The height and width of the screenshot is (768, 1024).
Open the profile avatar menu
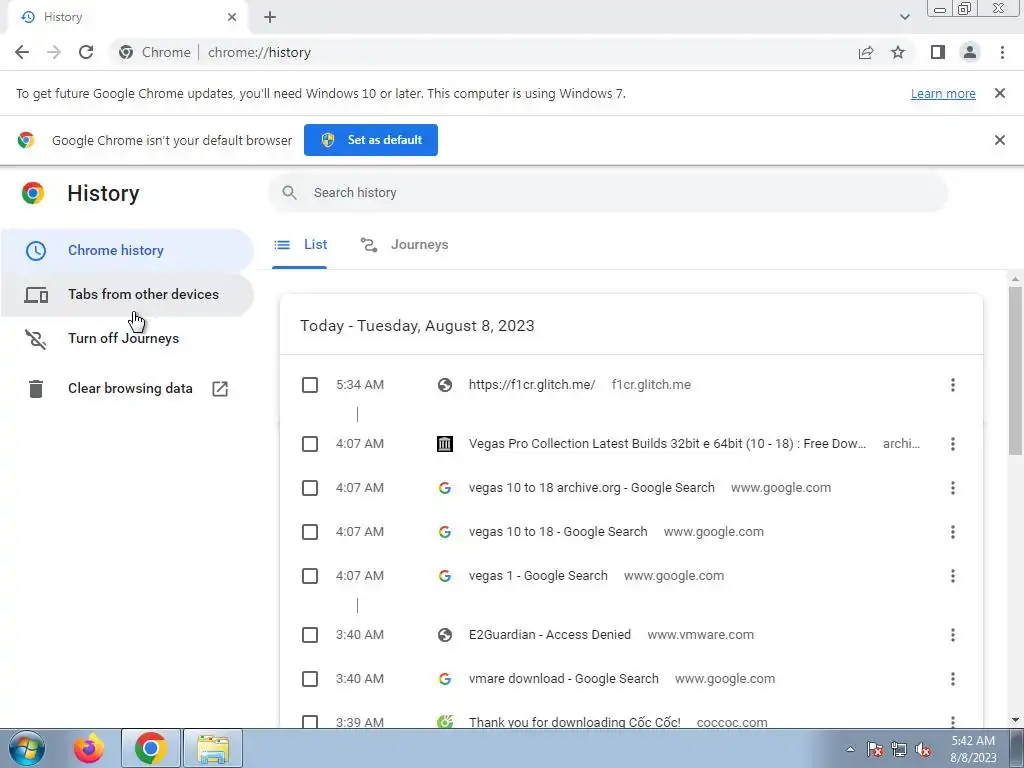[970, 52]
